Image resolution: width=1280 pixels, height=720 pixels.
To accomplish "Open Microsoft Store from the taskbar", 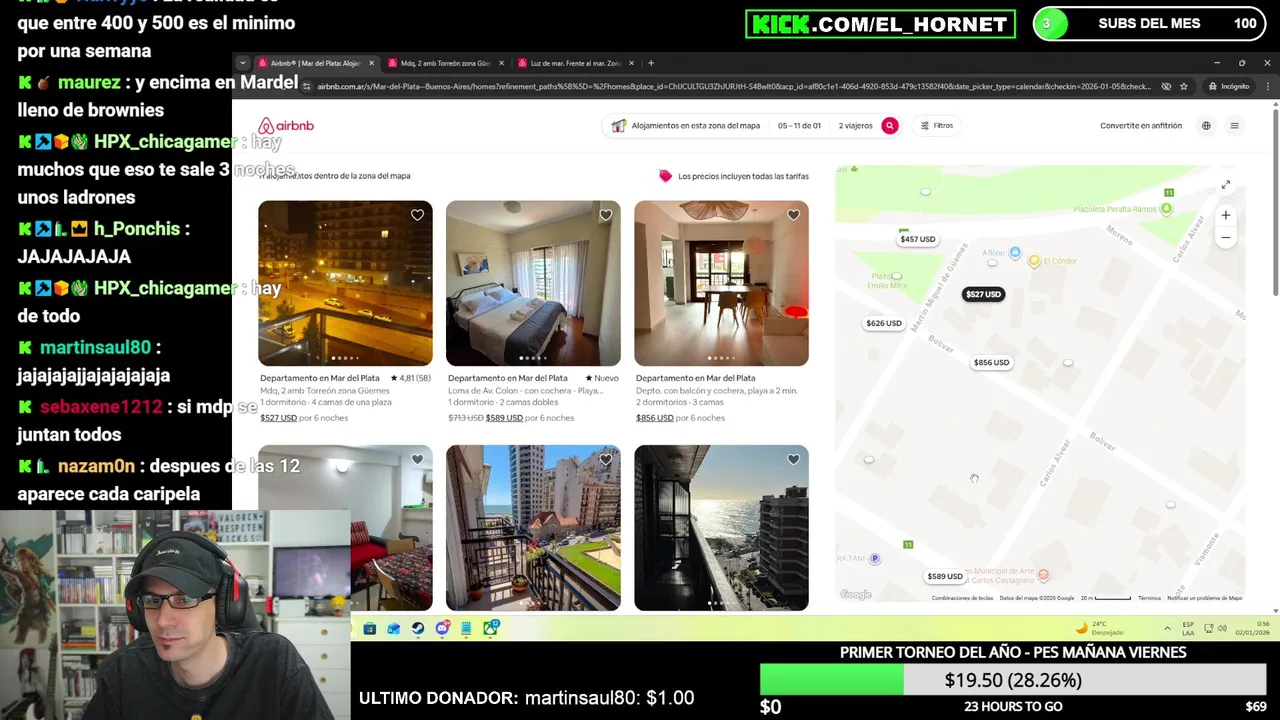I will (x=370, y=628).
